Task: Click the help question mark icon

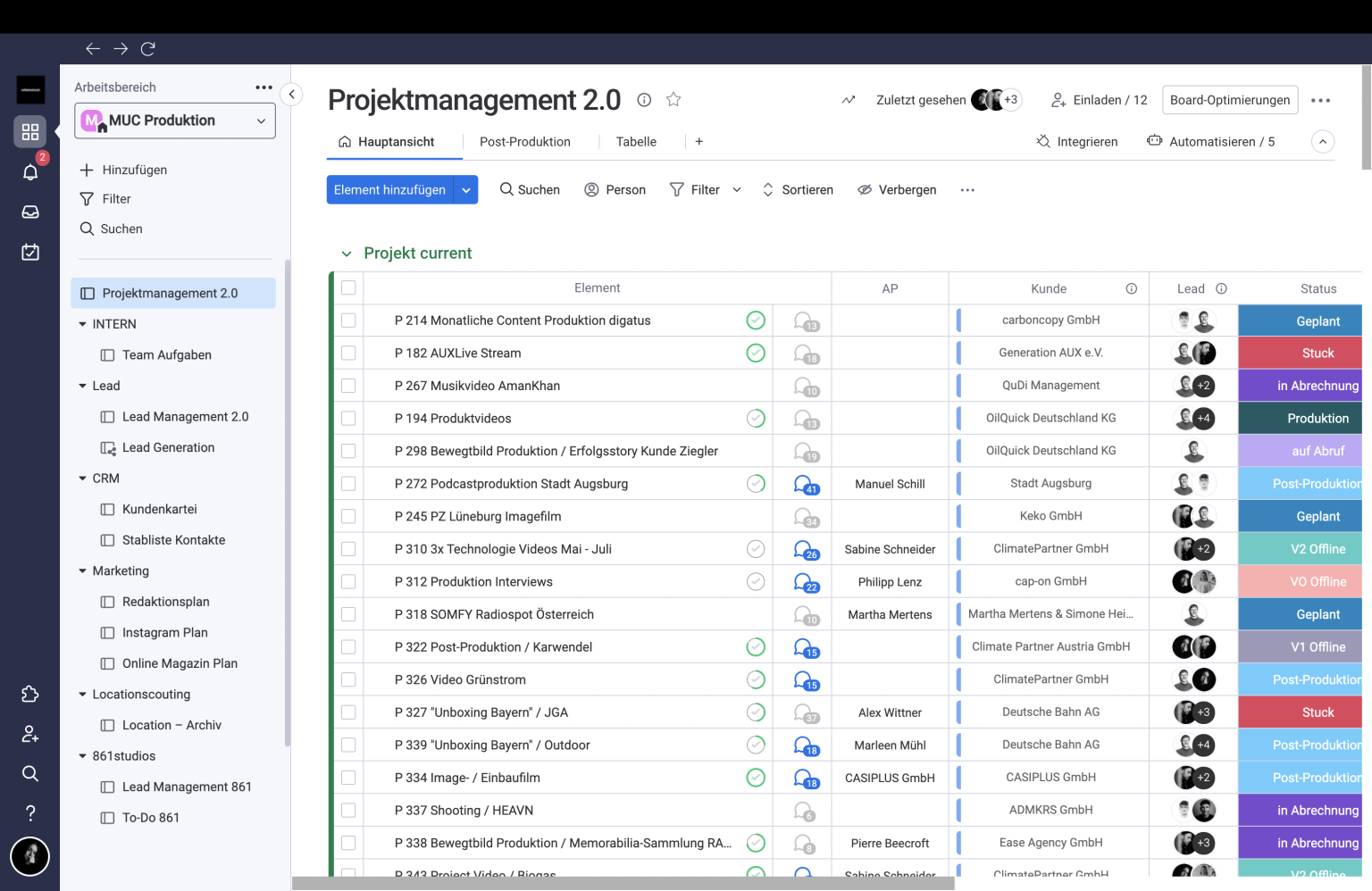Action: (30, 812)
